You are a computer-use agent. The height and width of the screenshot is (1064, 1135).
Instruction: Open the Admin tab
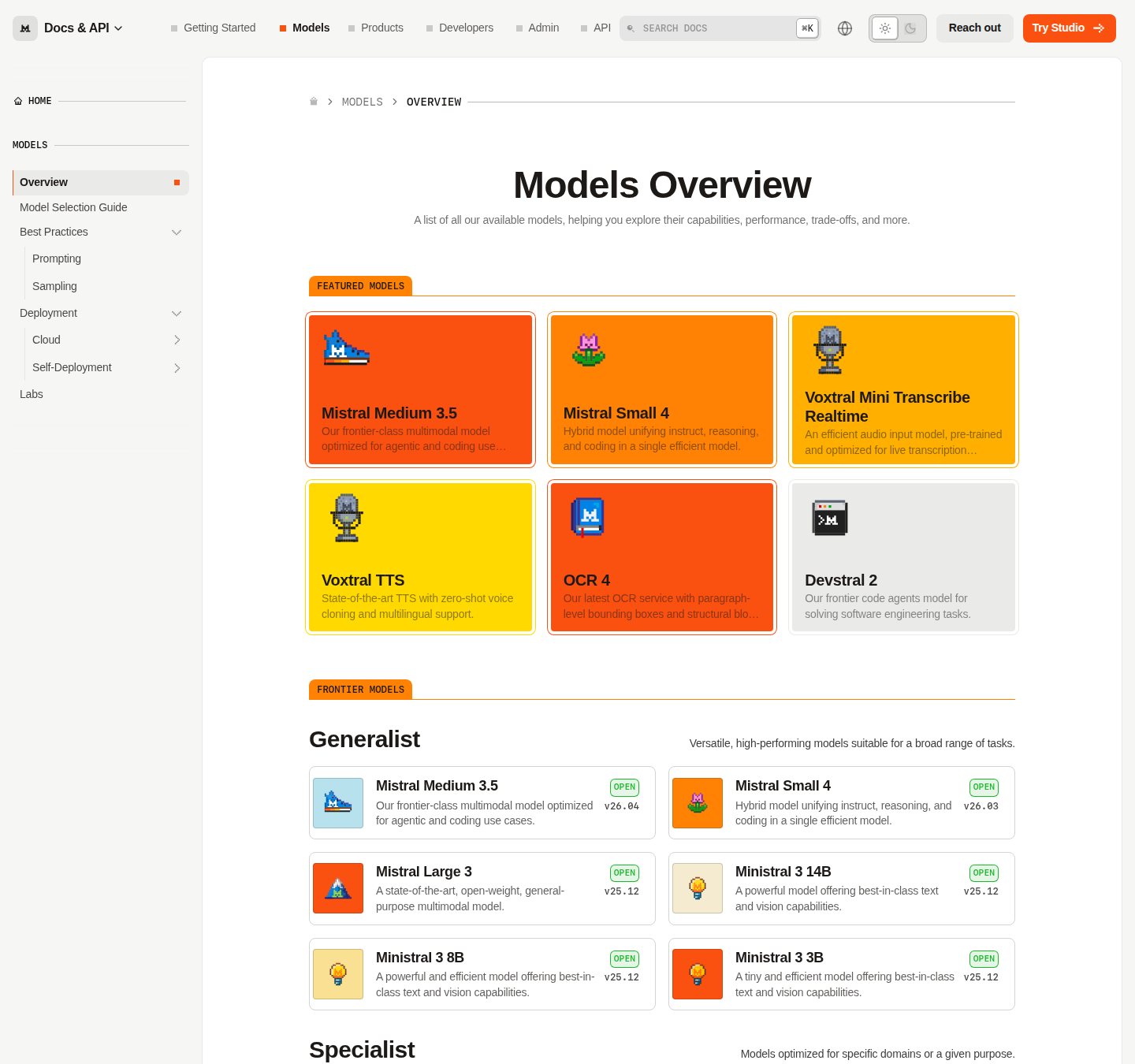538,28
